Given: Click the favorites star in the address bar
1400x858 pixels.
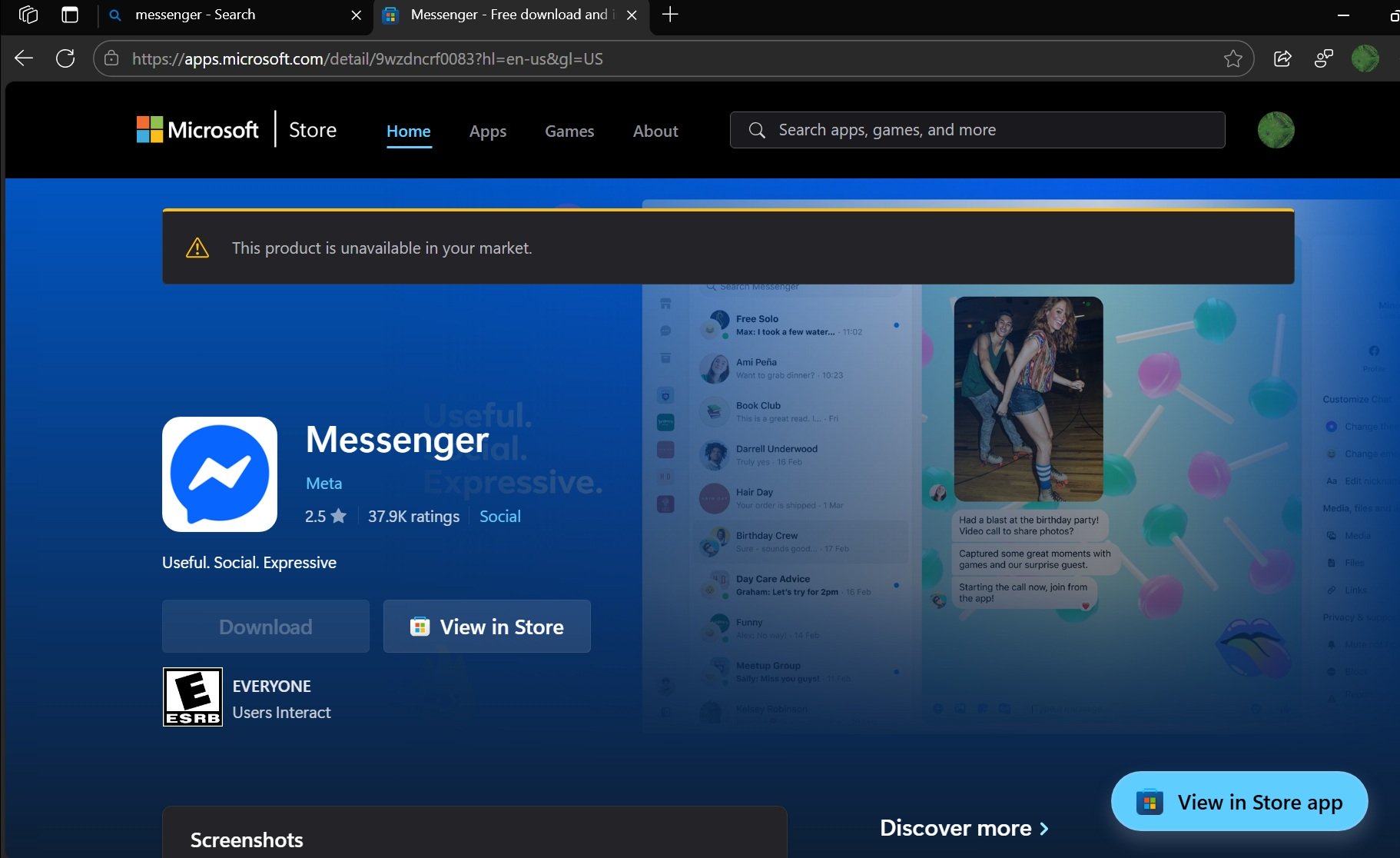Looking at the screenshot, I should [x=1233, y=58].
